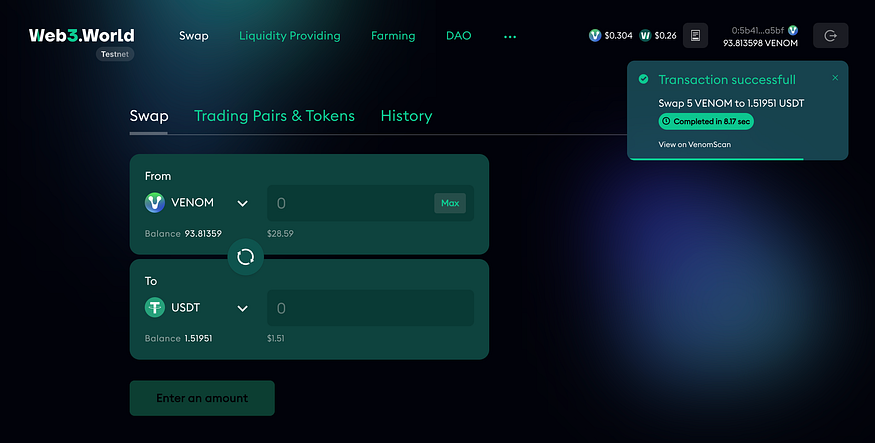The height and width of the screenshot is (443, 875).
Task: Click the To label text
Action: coord(151,281)
